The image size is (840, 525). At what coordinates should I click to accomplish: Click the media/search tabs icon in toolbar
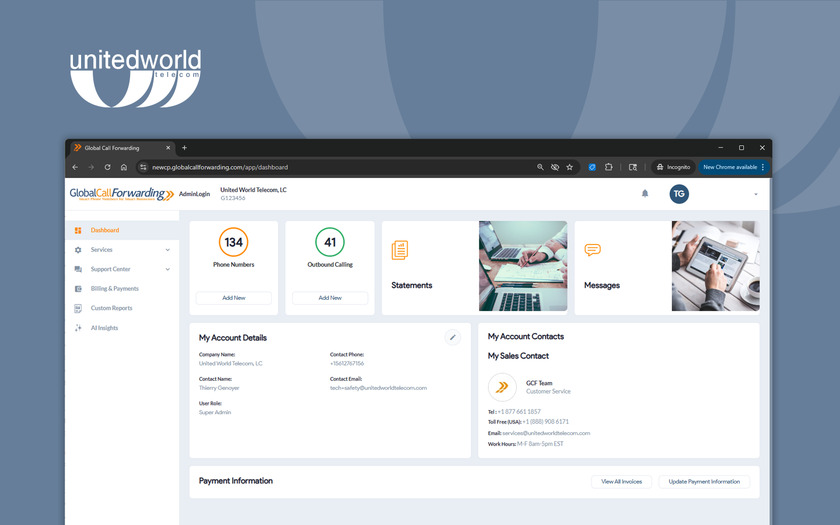click(x=633, y=167)
